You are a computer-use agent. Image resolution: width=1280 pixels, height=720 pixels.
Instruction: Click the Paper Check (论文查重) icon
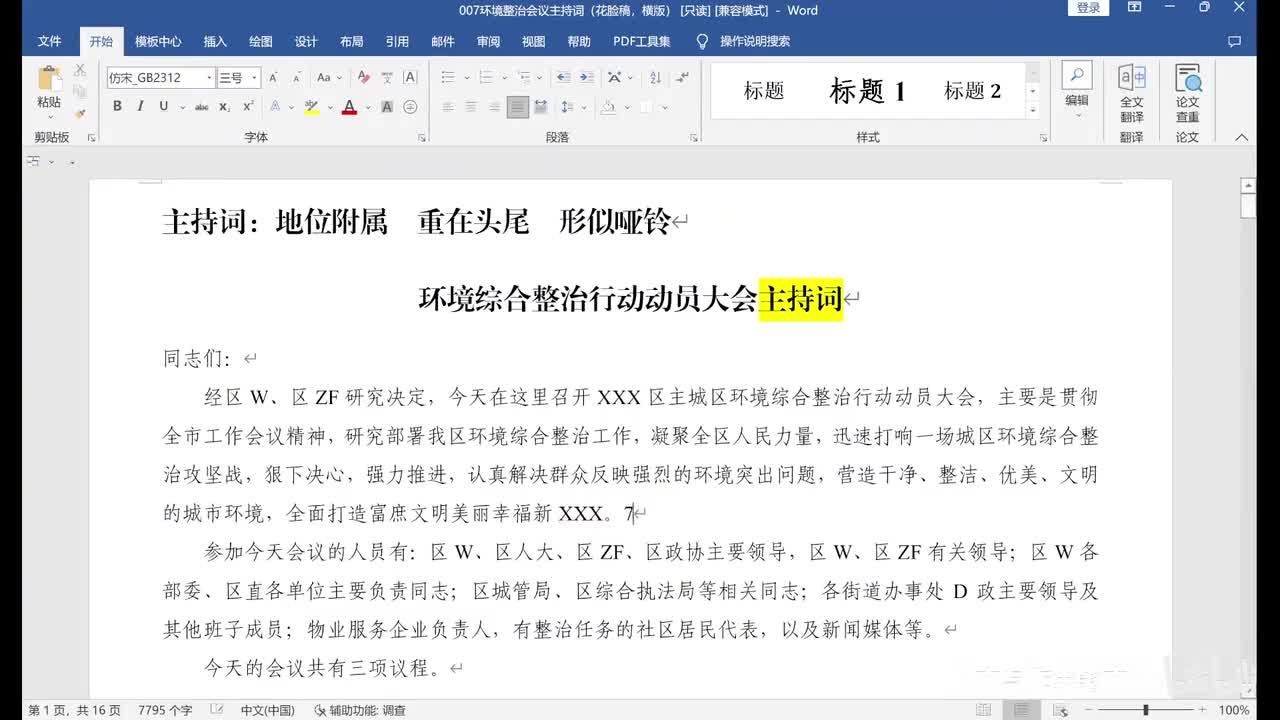1188,78
